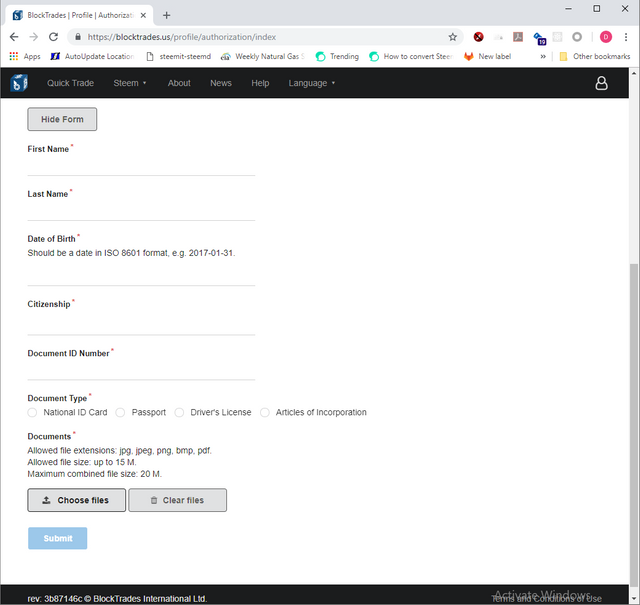Click the browser address bar URL
This screenshot has width=640, height=605.
click(182, 37)
